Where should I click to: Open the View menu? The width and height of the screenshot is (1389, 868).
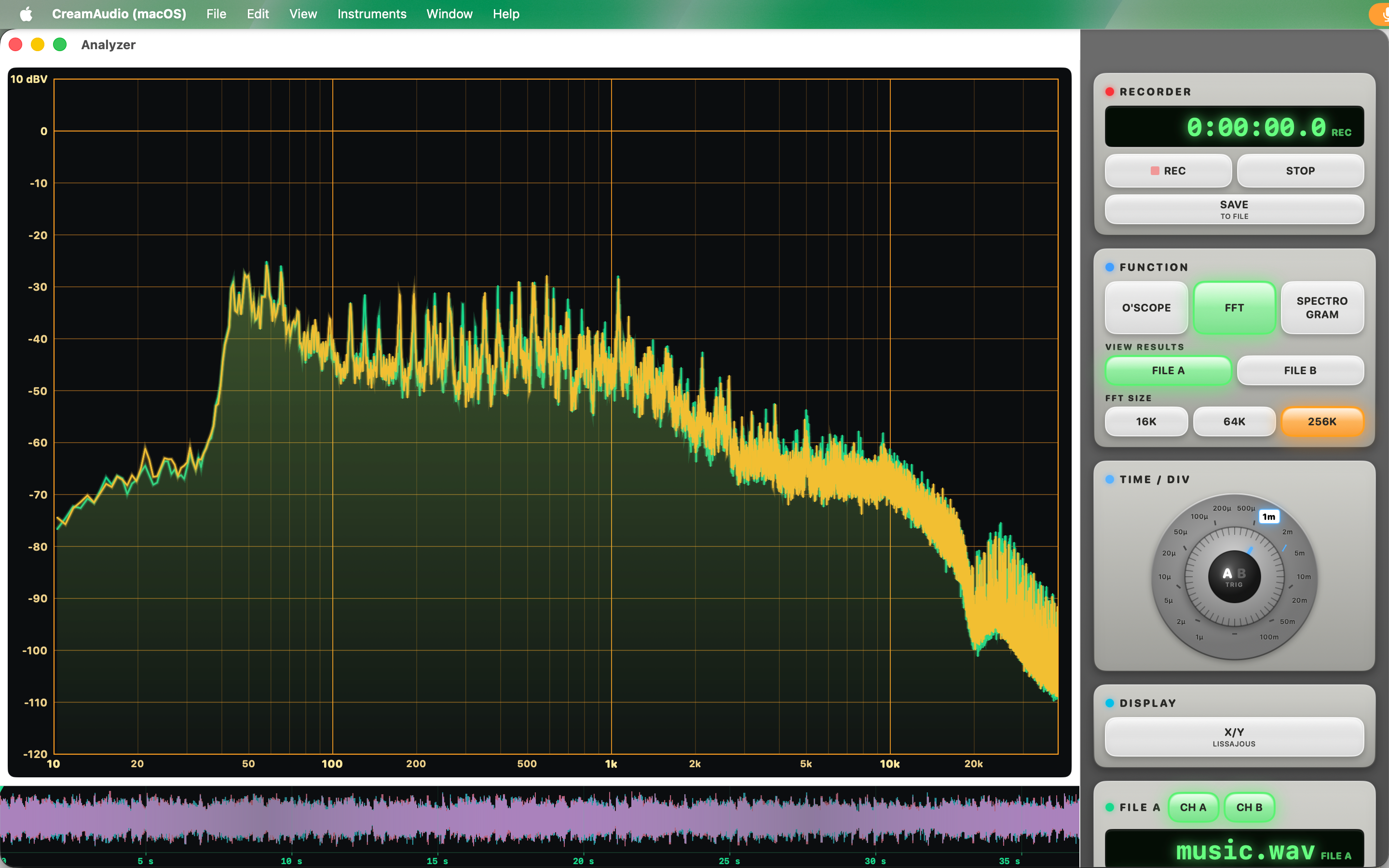click(x=303, y=14)
